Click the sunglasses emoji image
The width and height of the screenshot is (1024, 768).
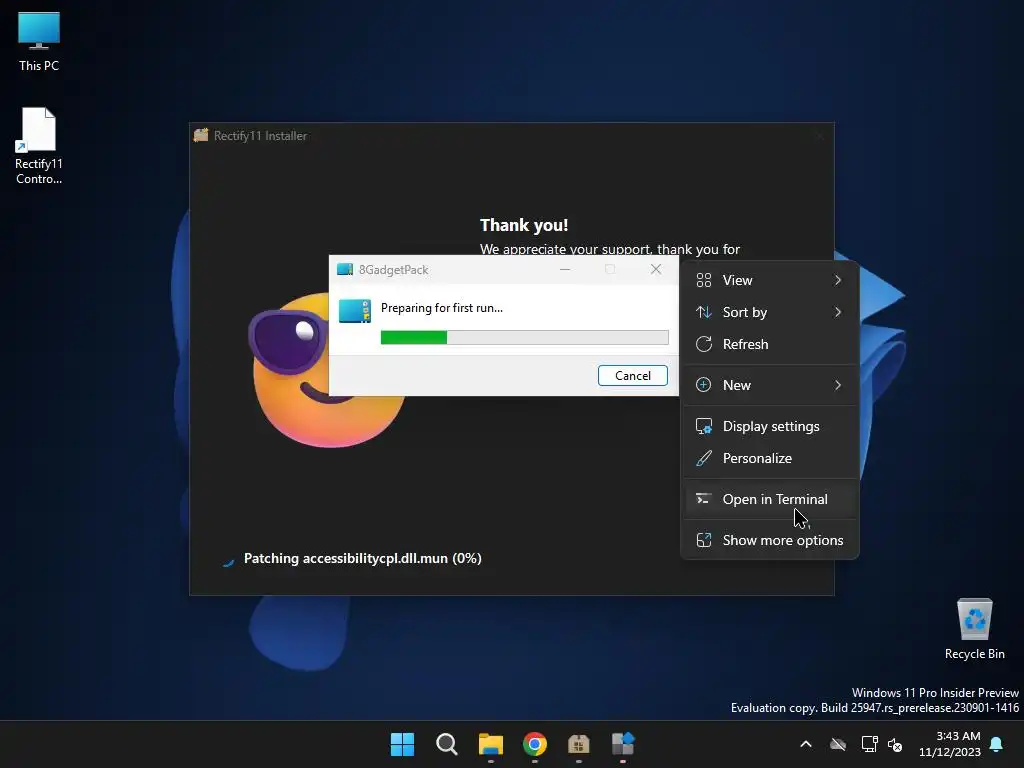point(327,370)
